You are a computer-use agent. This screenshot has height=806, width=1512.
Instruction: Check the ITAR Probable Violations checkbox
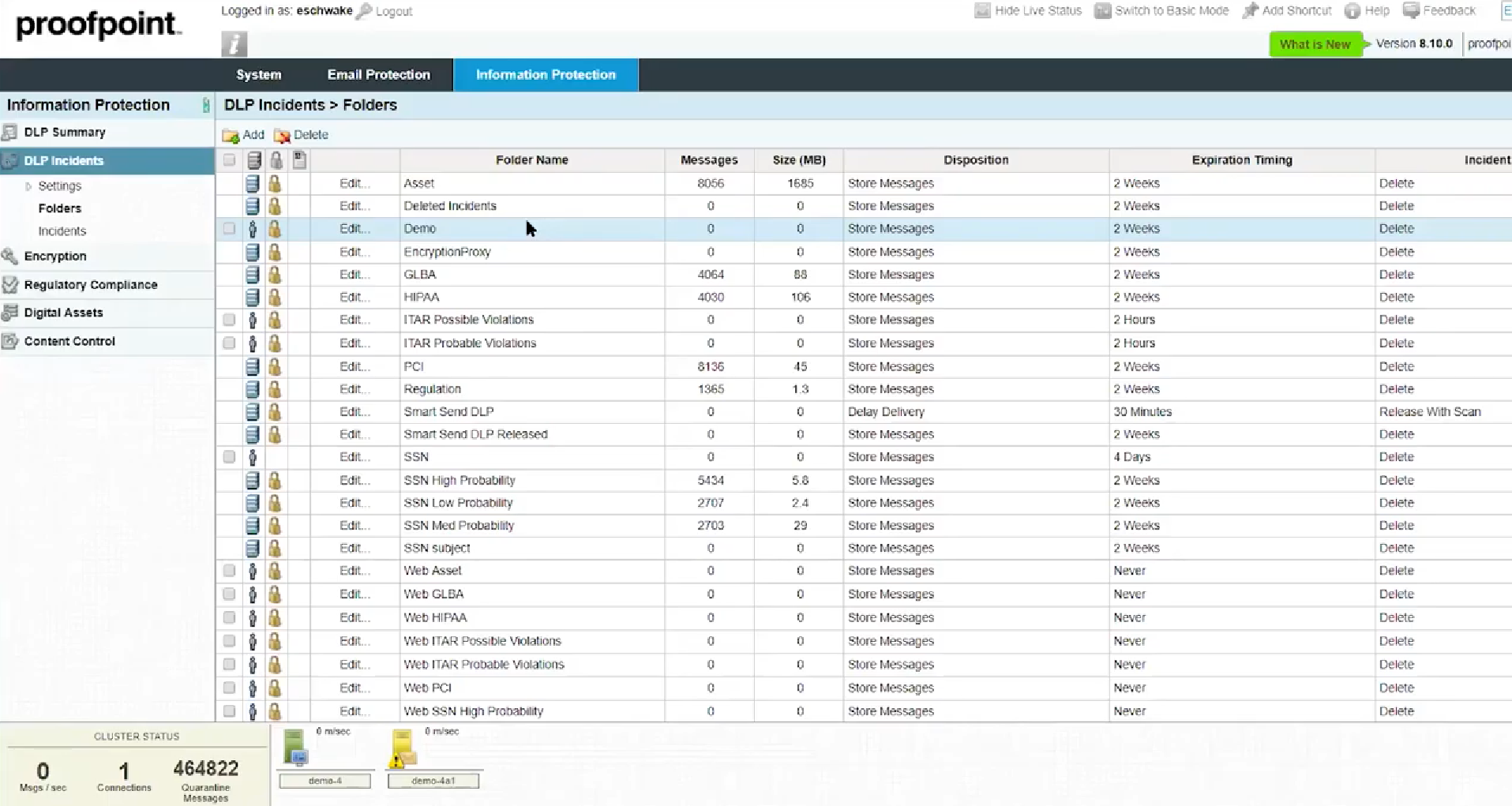point(229,343)
